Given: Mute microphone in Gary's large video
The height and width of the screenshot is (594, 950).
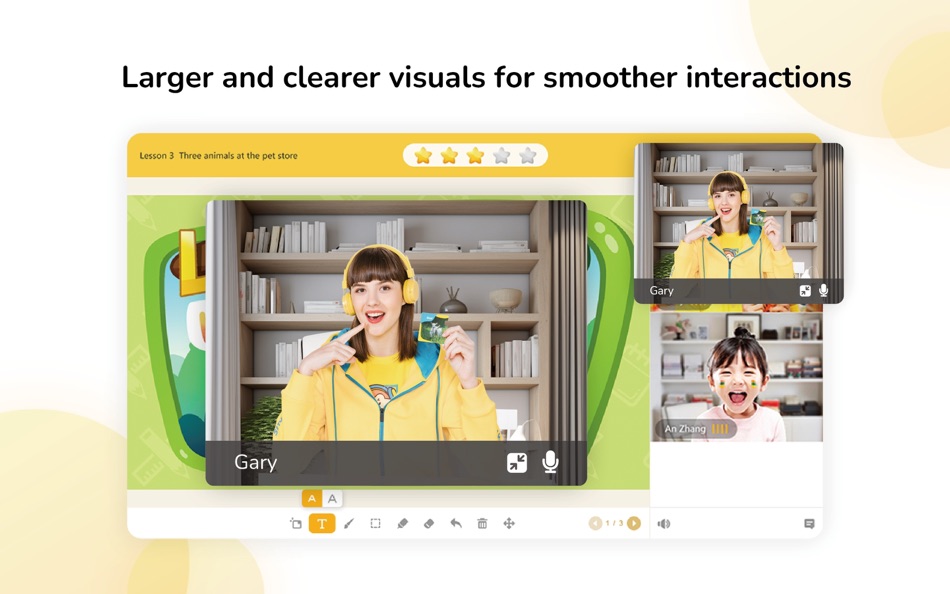Looking at the screenshot, I should (x=550, y=462).
